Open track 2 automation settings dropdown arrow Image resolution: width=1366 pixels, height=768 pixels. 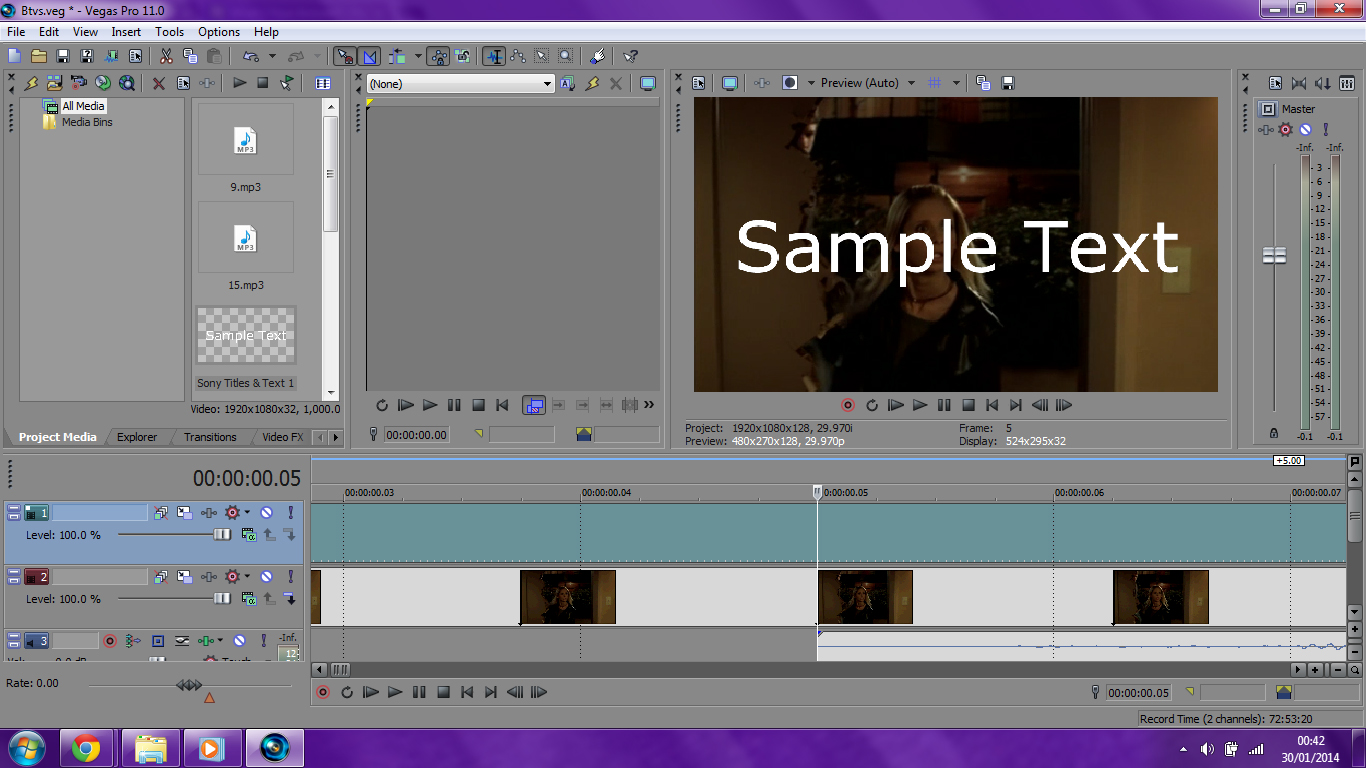[x=248, y=577]
